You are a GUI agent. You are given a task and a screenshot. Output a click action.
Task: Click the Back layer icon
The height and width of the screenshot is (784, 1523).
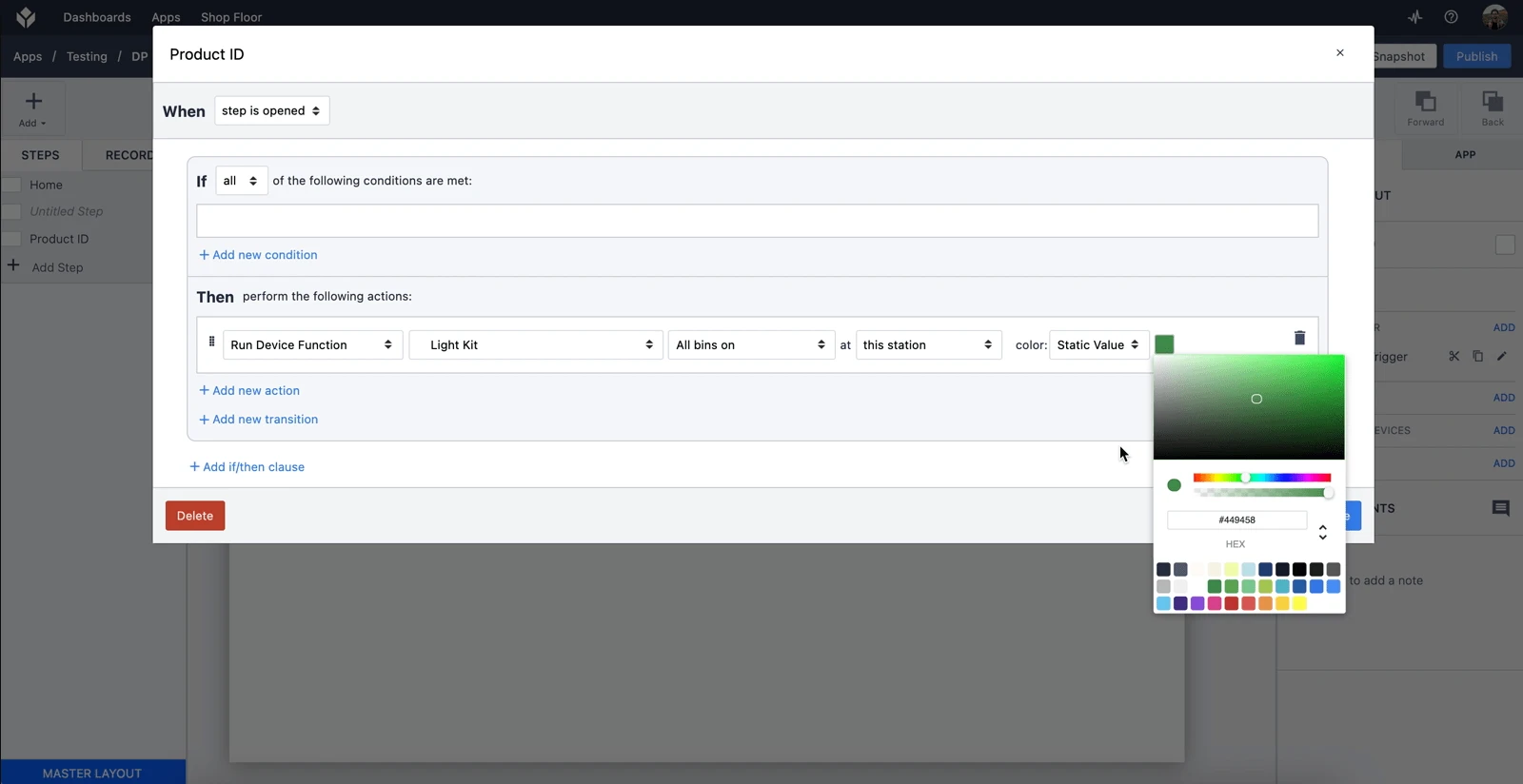pyautogui.click(x=1493, y=102)
